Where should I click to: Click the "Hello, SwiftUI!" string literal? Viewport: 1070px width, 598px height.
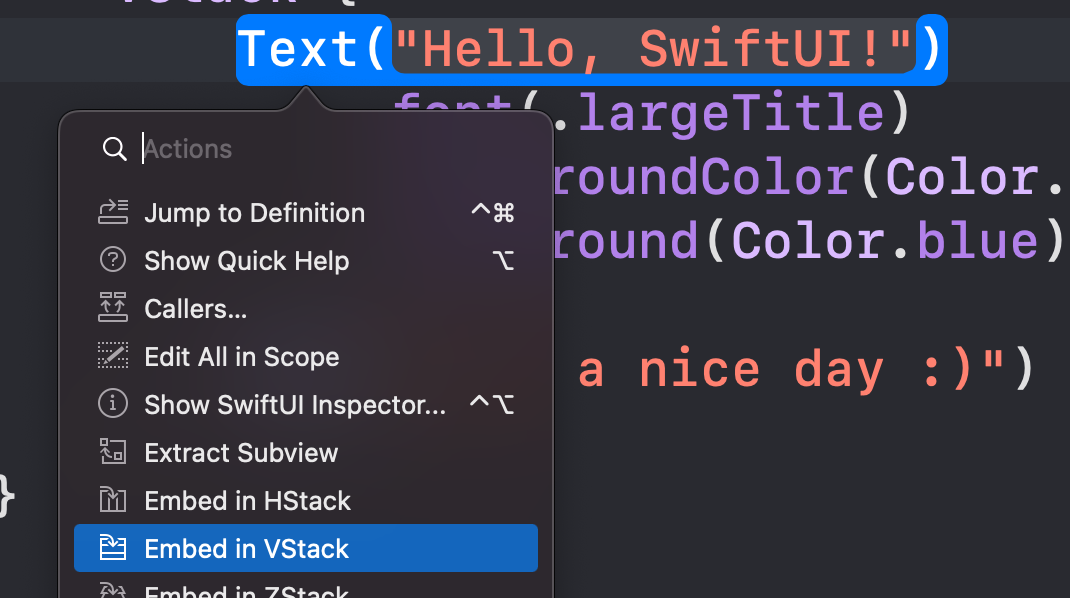(654, 49)
